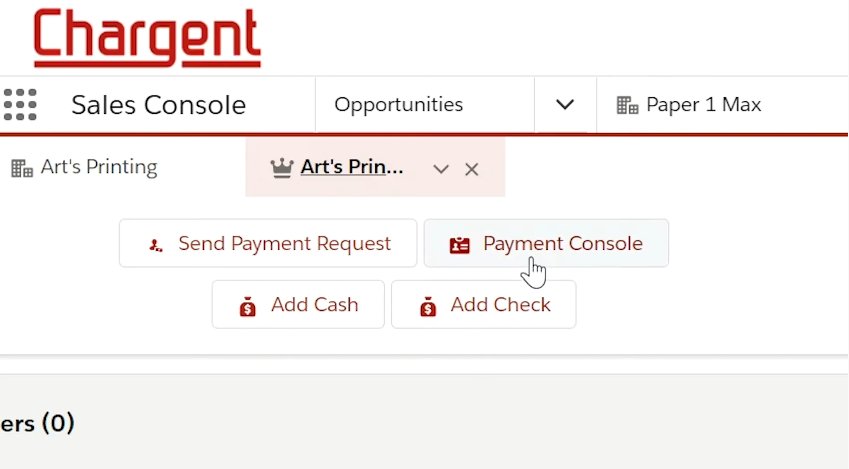
Task: Click the crown icon on the opportunity subtab
Action: (282, 168)
